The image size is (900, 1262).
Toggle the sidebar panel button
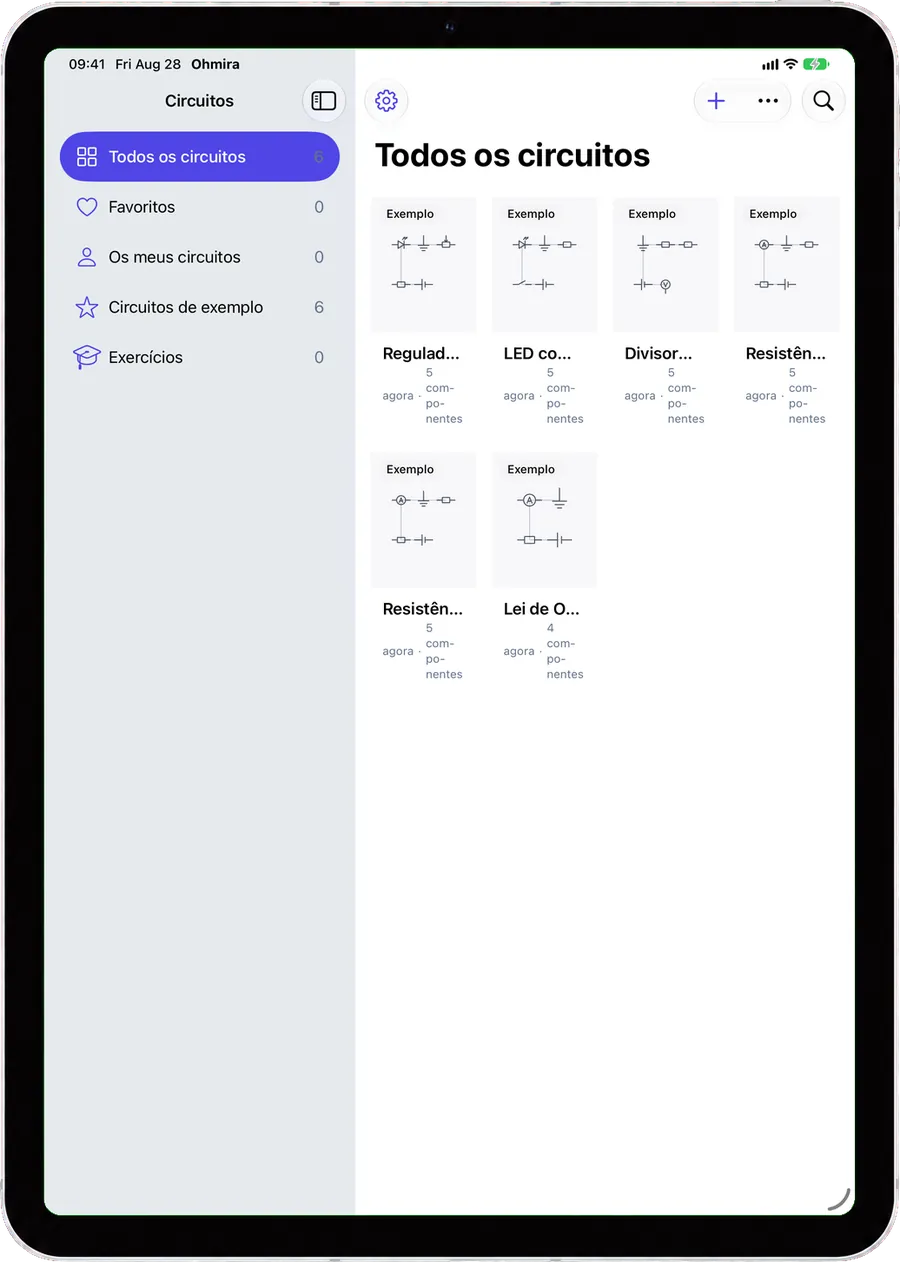[x=323, y=101]
